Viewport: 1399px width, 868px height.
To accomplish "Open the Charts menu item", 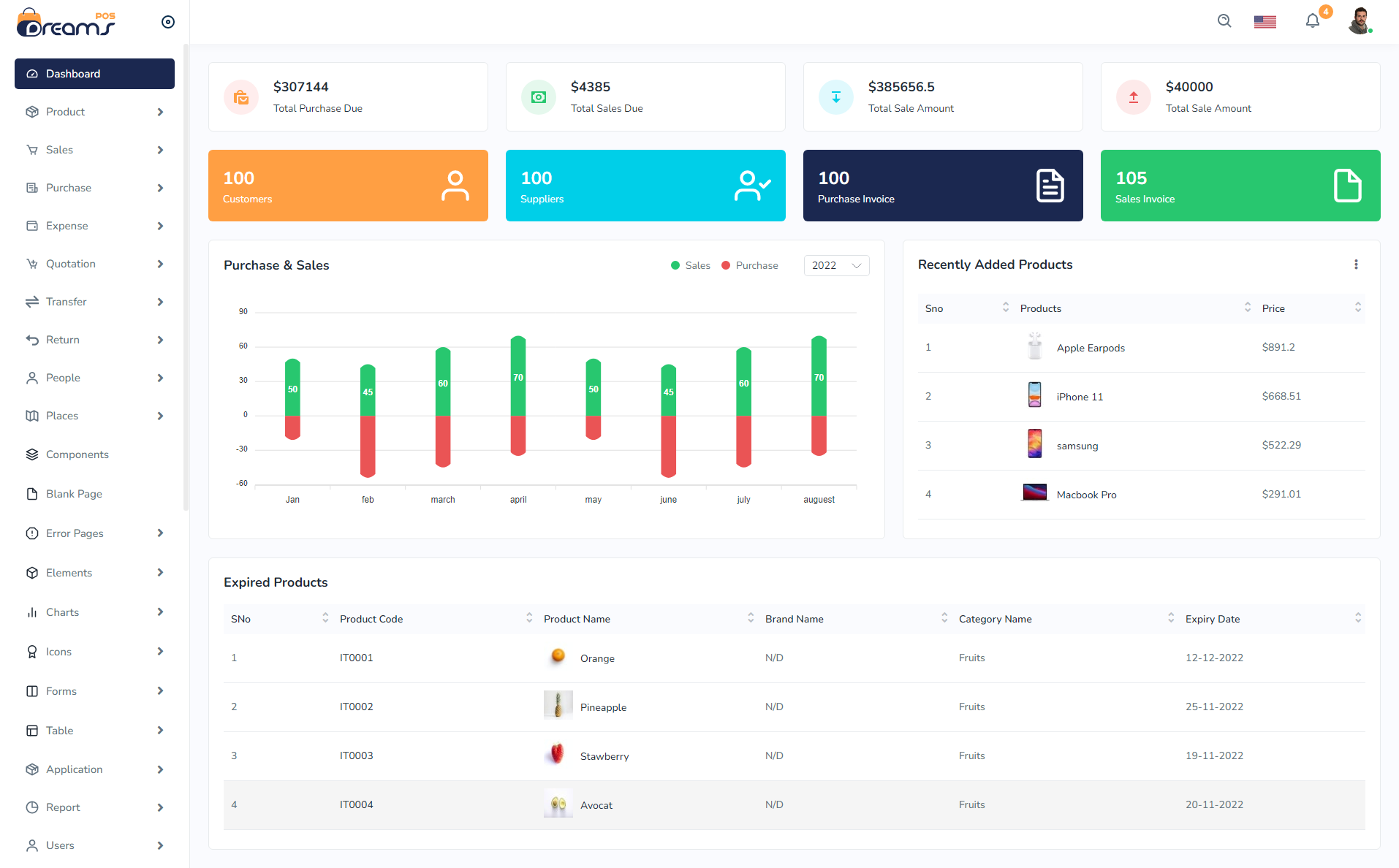I will click(94, 612).
